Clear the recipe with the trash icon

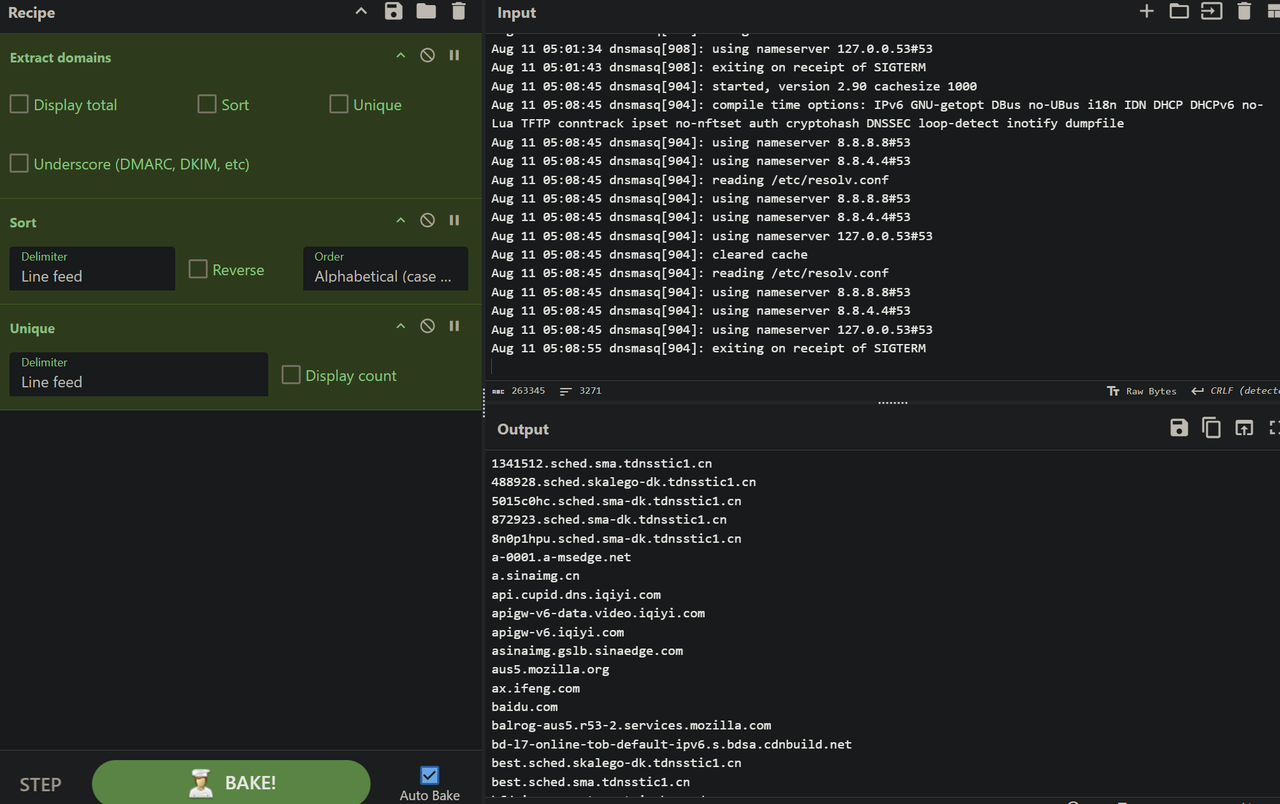point(458,12)
